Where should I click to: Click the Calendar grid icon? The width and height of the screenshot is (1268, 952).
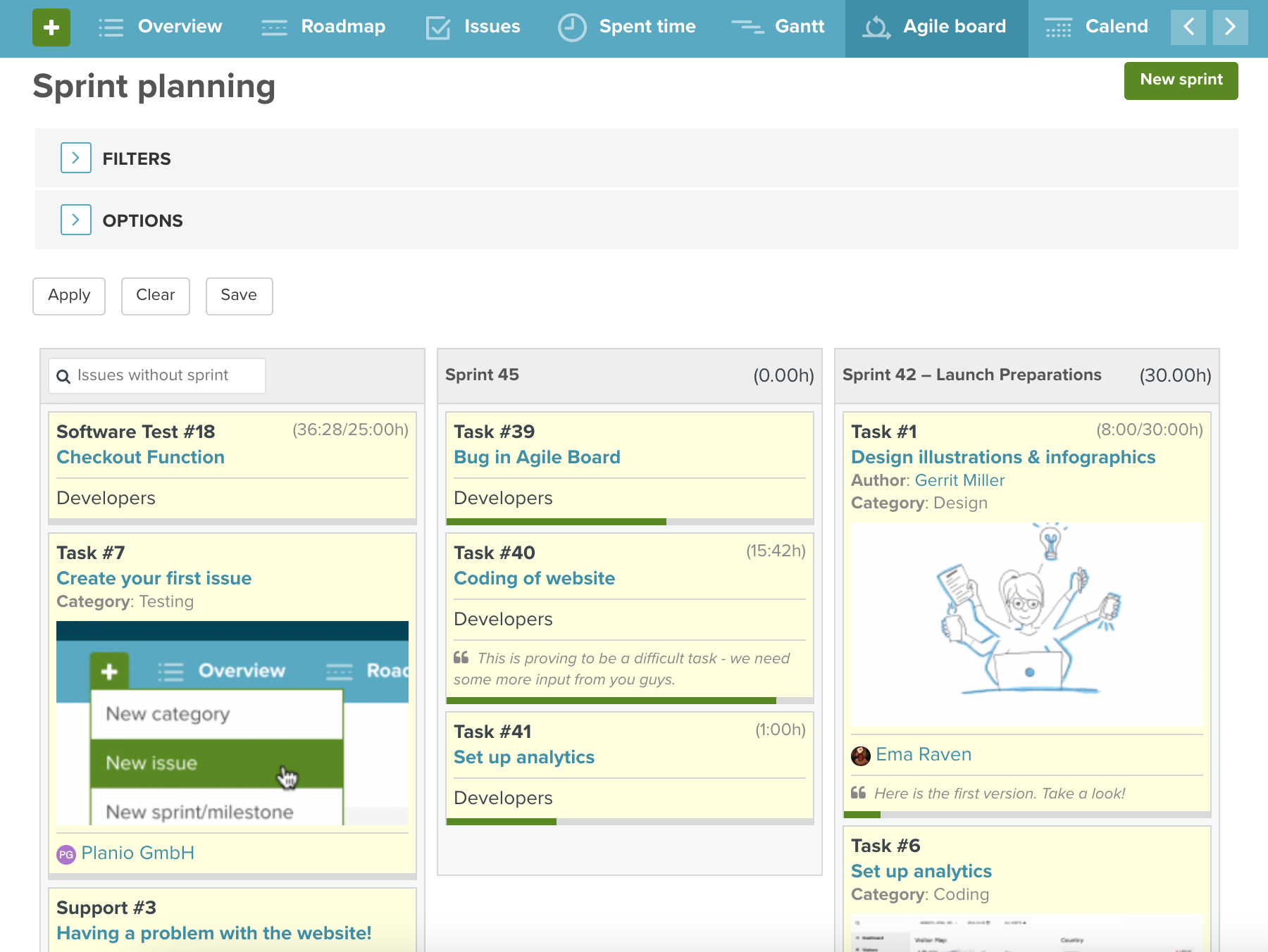tap(1058, 27)
